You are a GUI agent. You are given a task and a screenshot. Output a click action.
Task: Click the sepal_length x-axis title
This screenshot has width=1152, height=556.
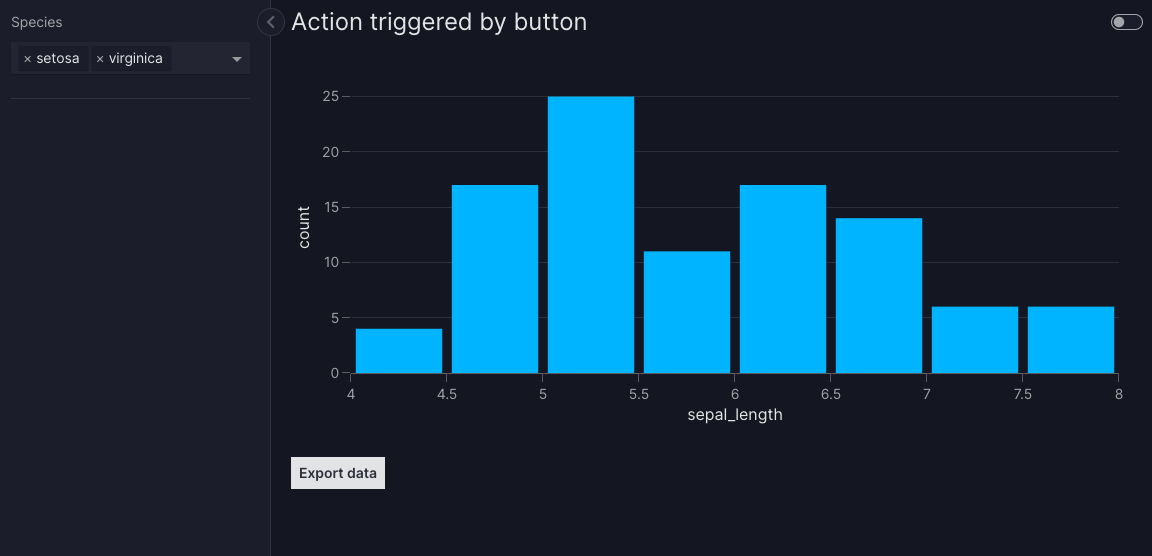pos(735,415)
